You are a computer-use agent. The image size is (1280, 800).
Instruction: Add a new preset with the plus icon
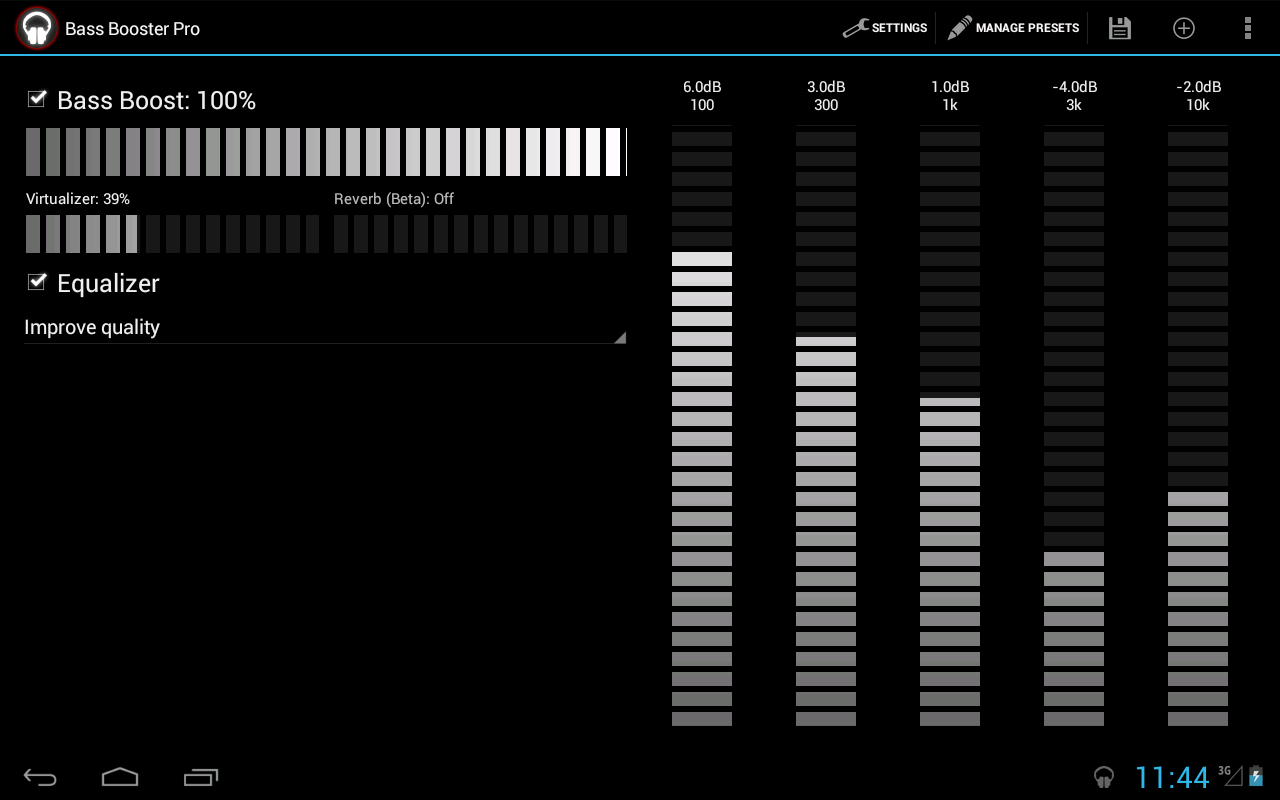[1184, 28]
